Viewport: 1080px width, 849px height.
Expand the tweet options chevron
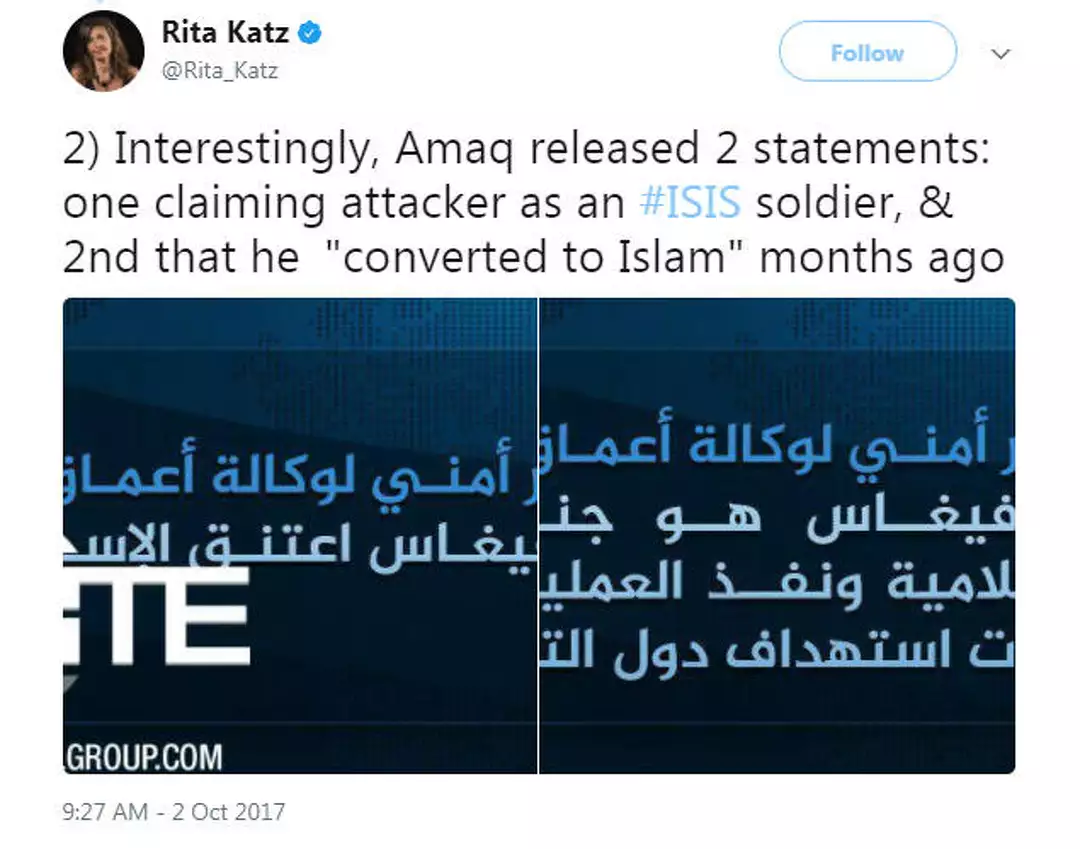[1000, 54]
